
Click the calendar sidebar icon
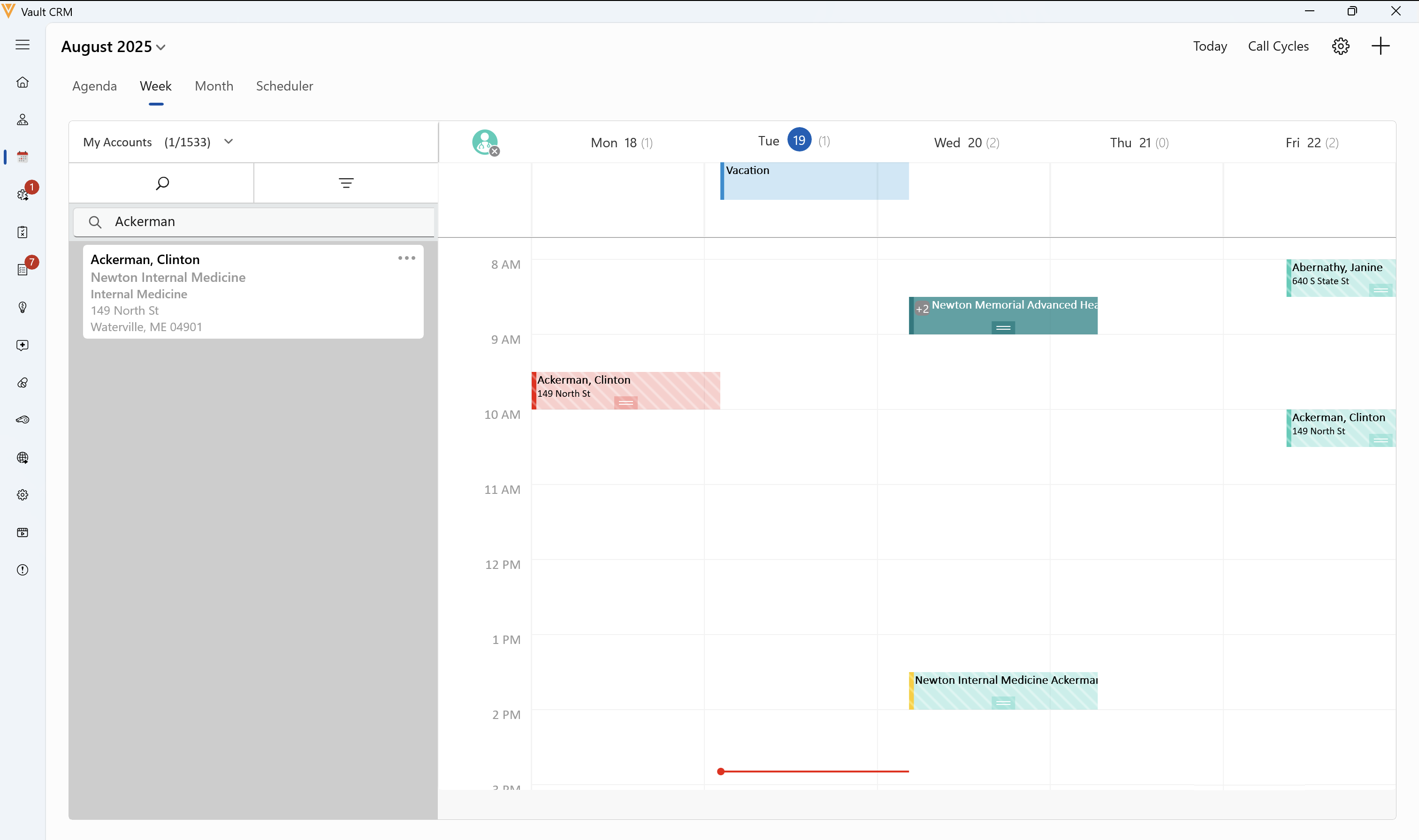click(x=23, y=157)
